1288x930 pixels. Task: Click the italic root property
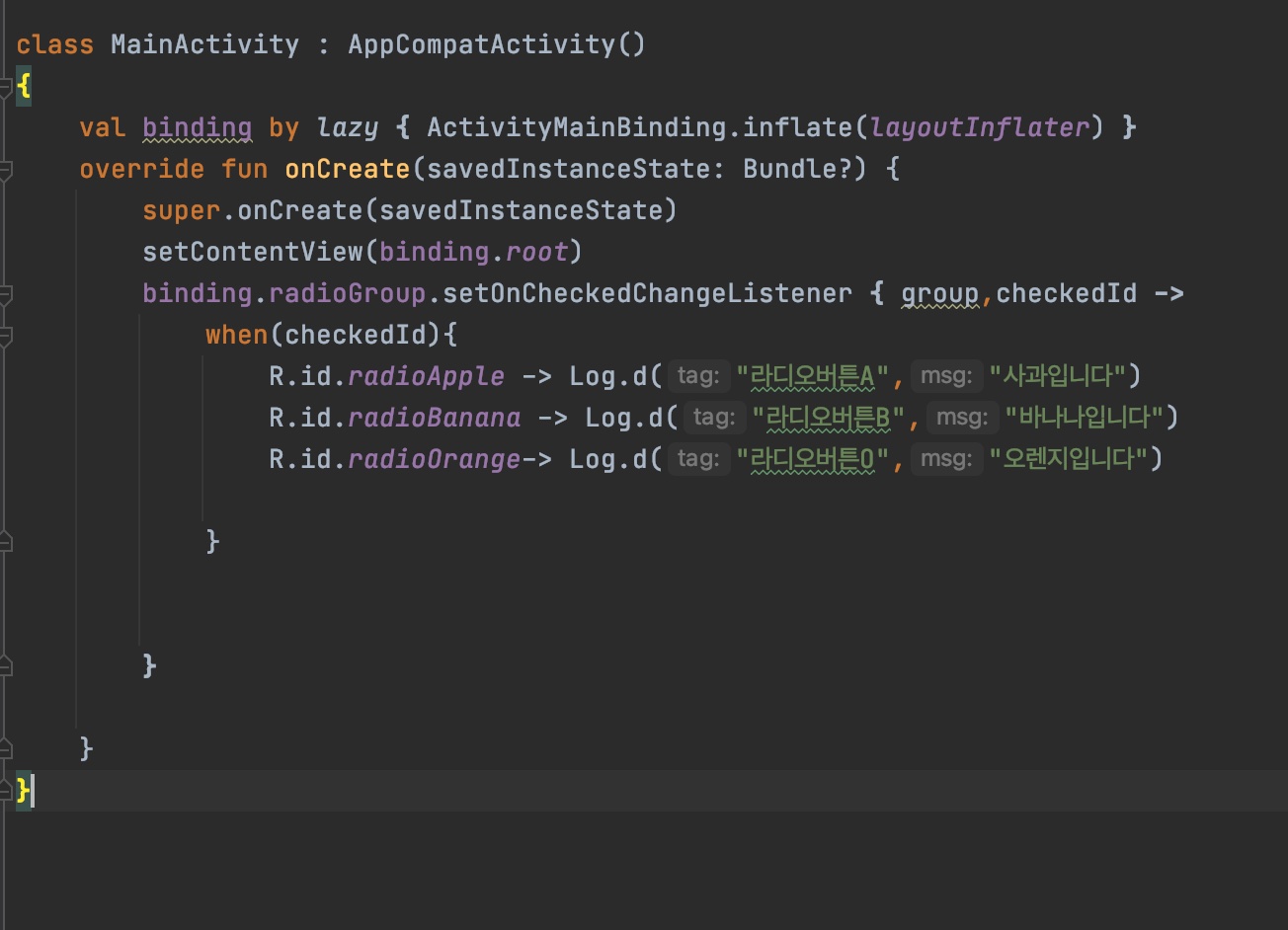536,253
